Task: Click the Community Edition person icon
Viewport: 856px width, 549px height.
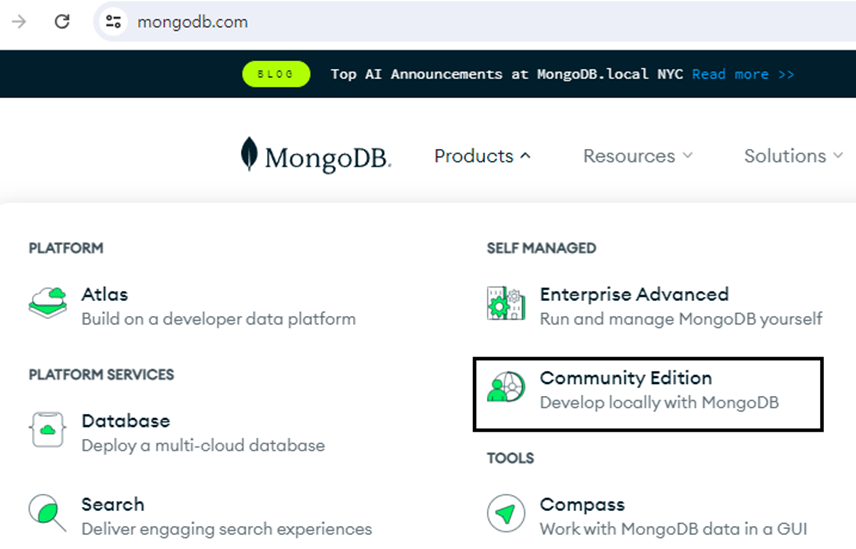Action: [x=506, y=388]
